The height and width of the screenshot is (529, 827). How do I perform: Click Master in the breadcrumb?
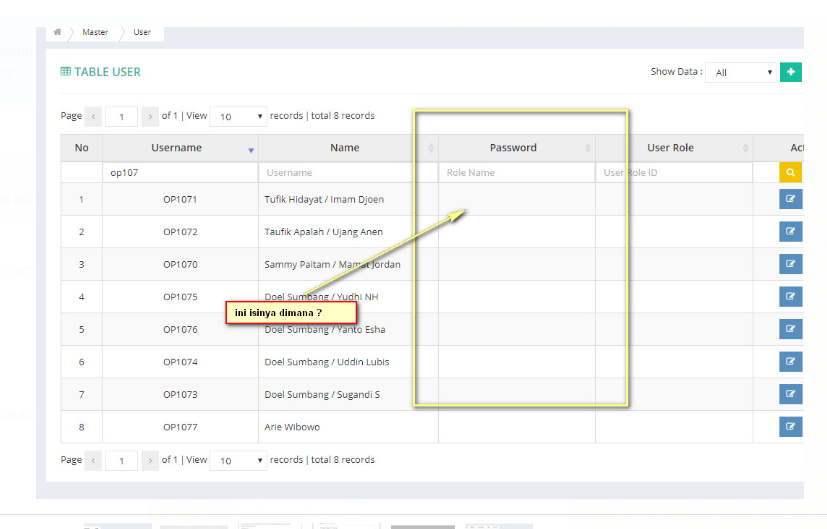tap(95, 32)
